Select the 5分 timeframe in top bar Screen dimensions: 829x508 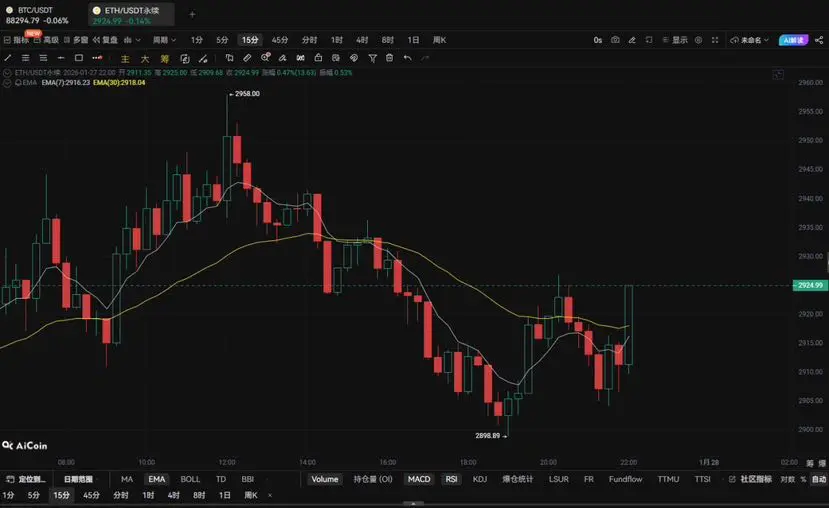[222, 40]
